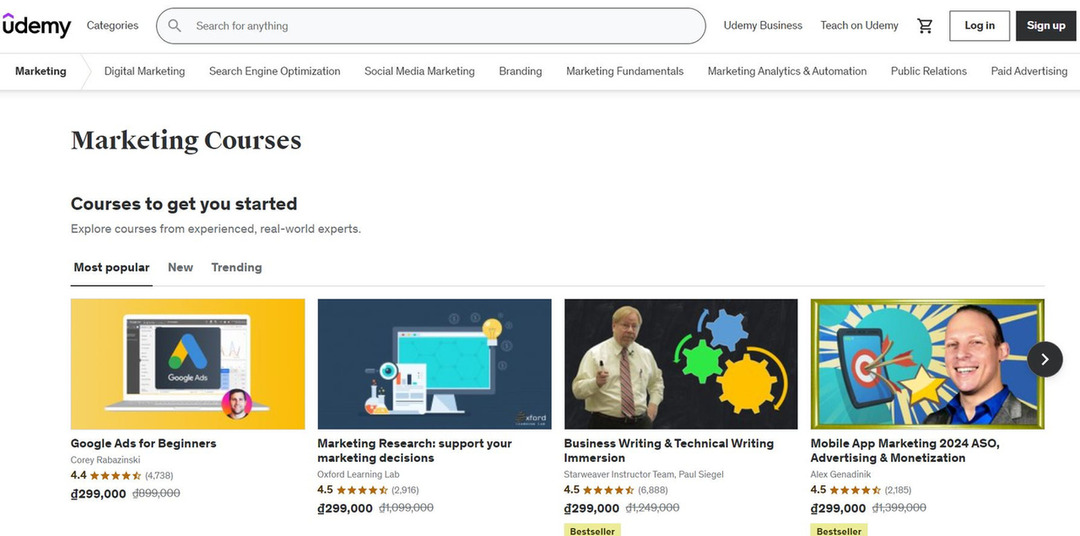Click the struck-through ₫1,099,000 price
The width and height of the screenshot is (1080, 536).
tap(406, 508)
